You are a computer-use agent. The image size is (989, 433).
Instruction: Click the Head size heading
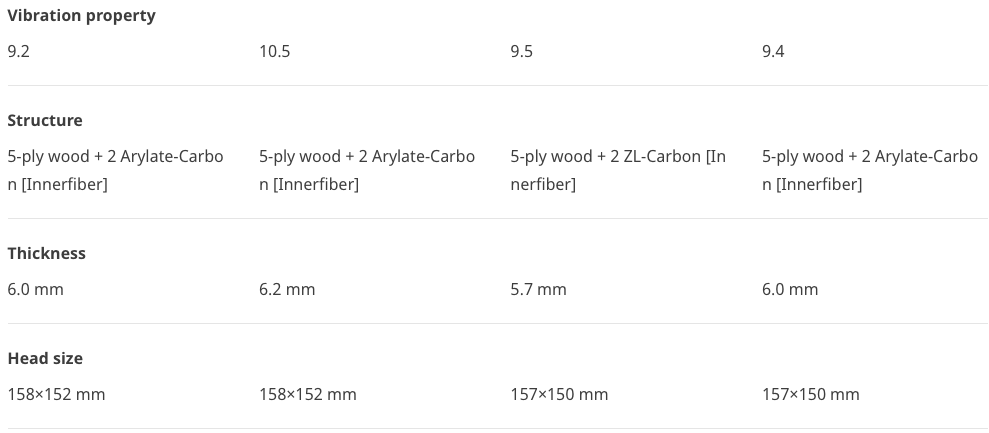45,359
